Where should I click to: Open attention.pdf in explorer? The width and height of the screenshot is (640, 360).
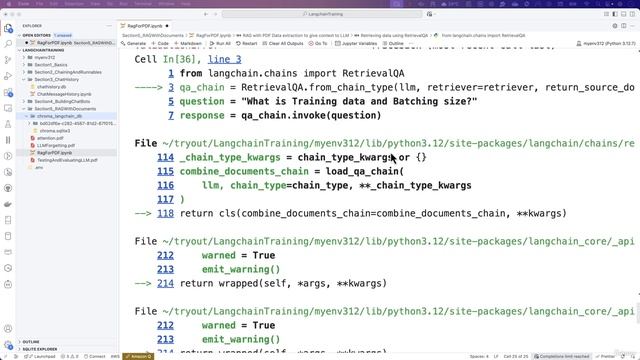point(50,138)
